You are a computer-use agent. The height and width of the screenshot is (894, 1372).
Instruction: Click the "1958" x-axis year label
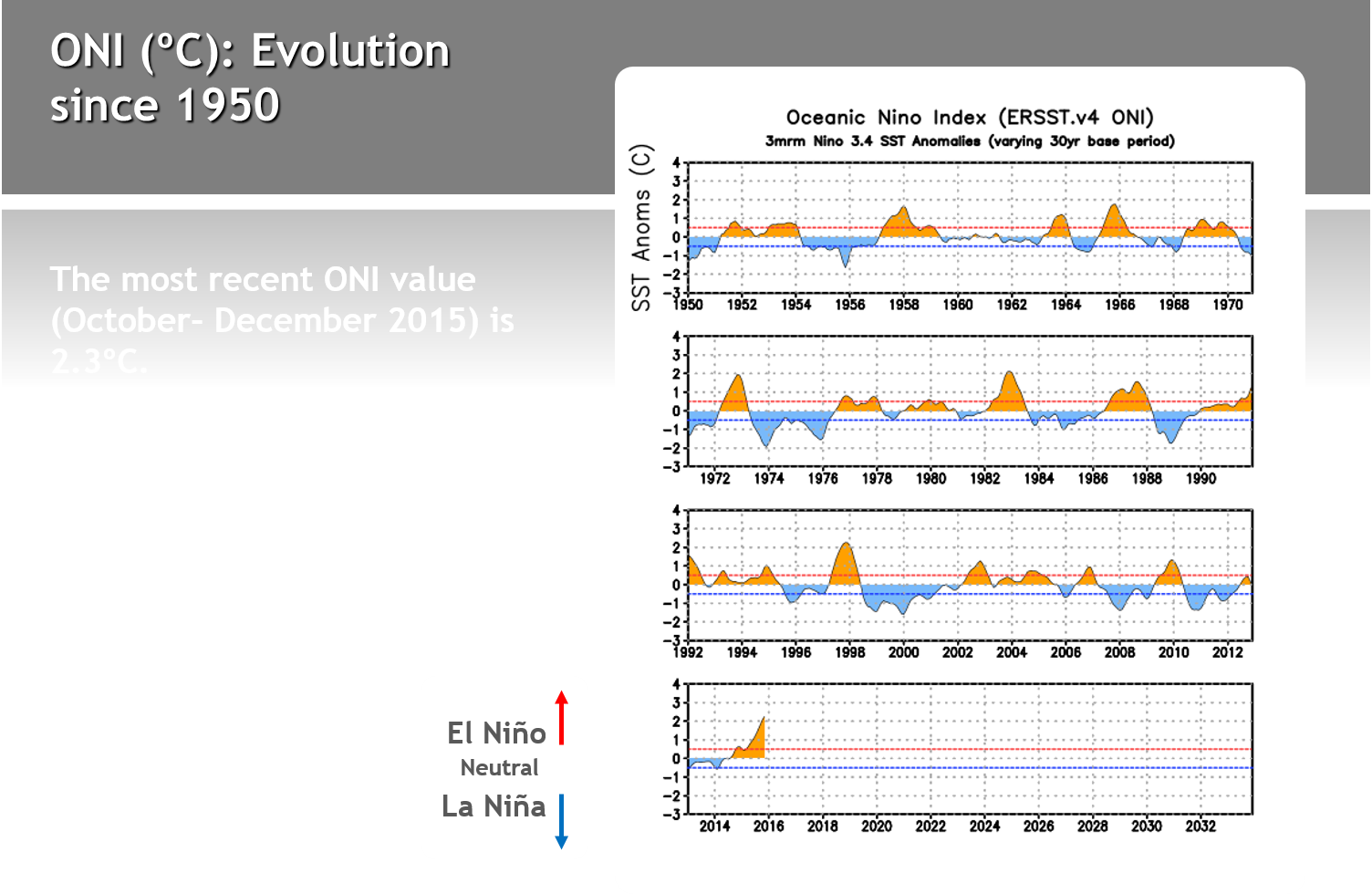(x=904, y=305)
